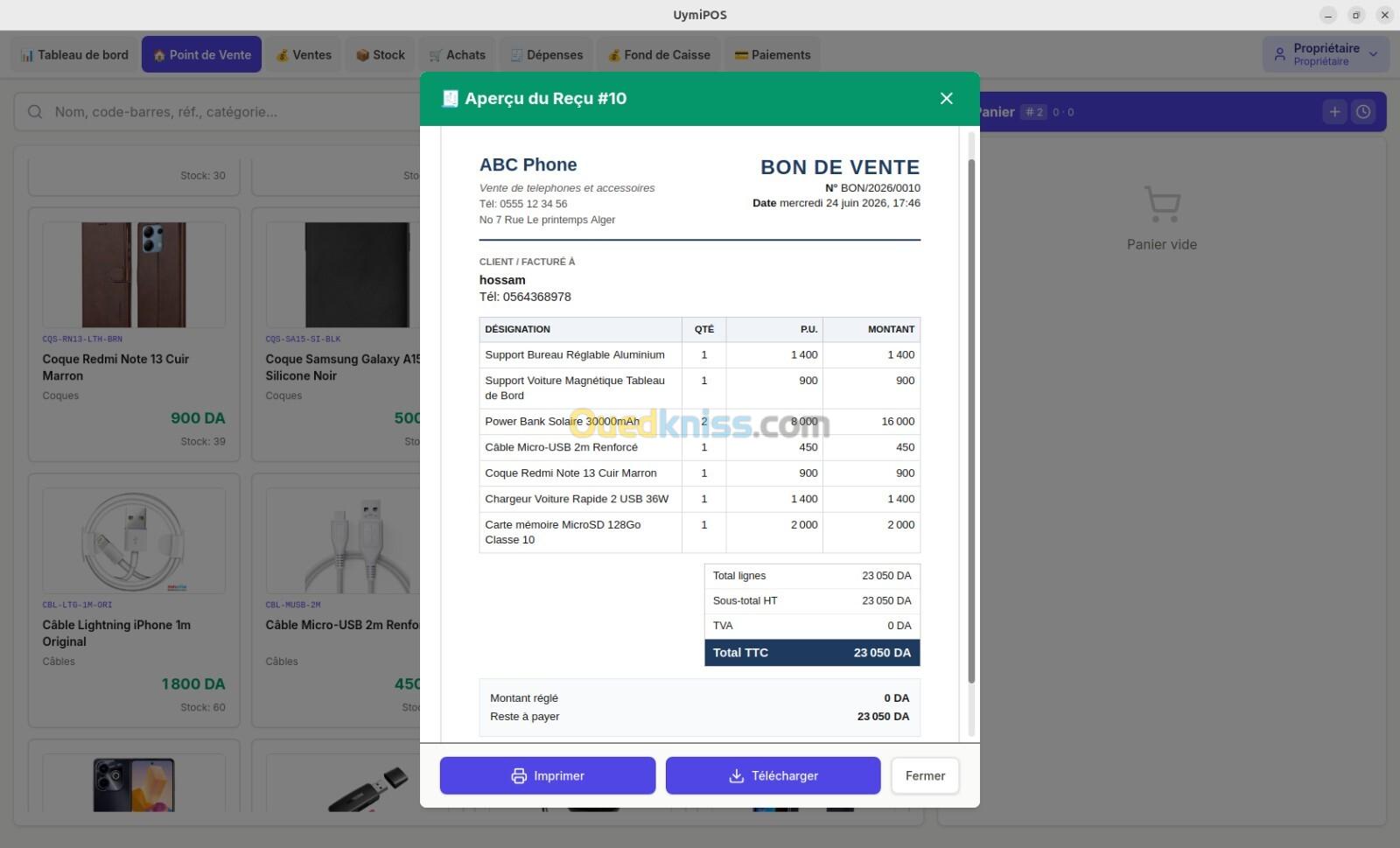
Task: Open cart history clock icon
Action: (1363, 112)
